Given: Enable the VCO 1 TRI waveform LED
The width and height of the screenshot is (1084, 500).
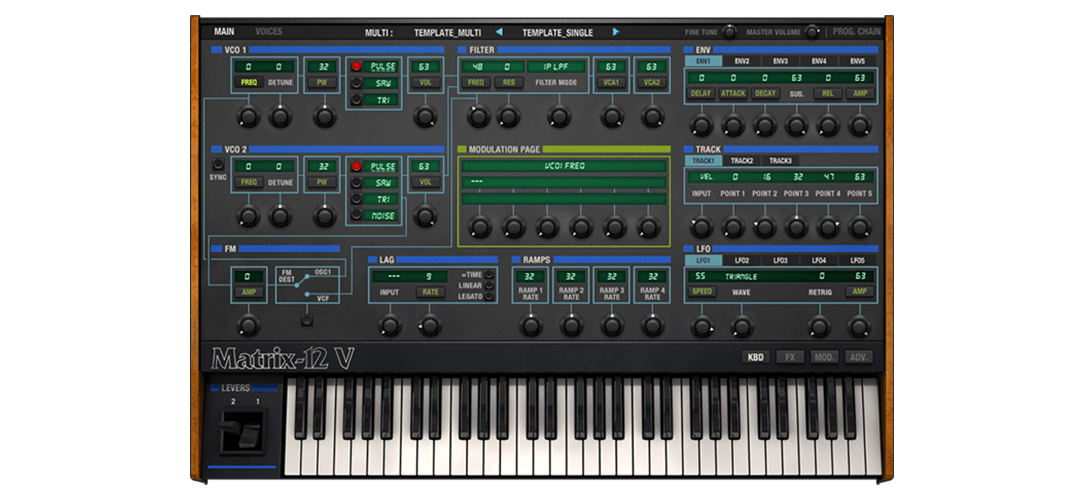Looking at the screenshot, I should pyautogui.click(x=357, y=100).
